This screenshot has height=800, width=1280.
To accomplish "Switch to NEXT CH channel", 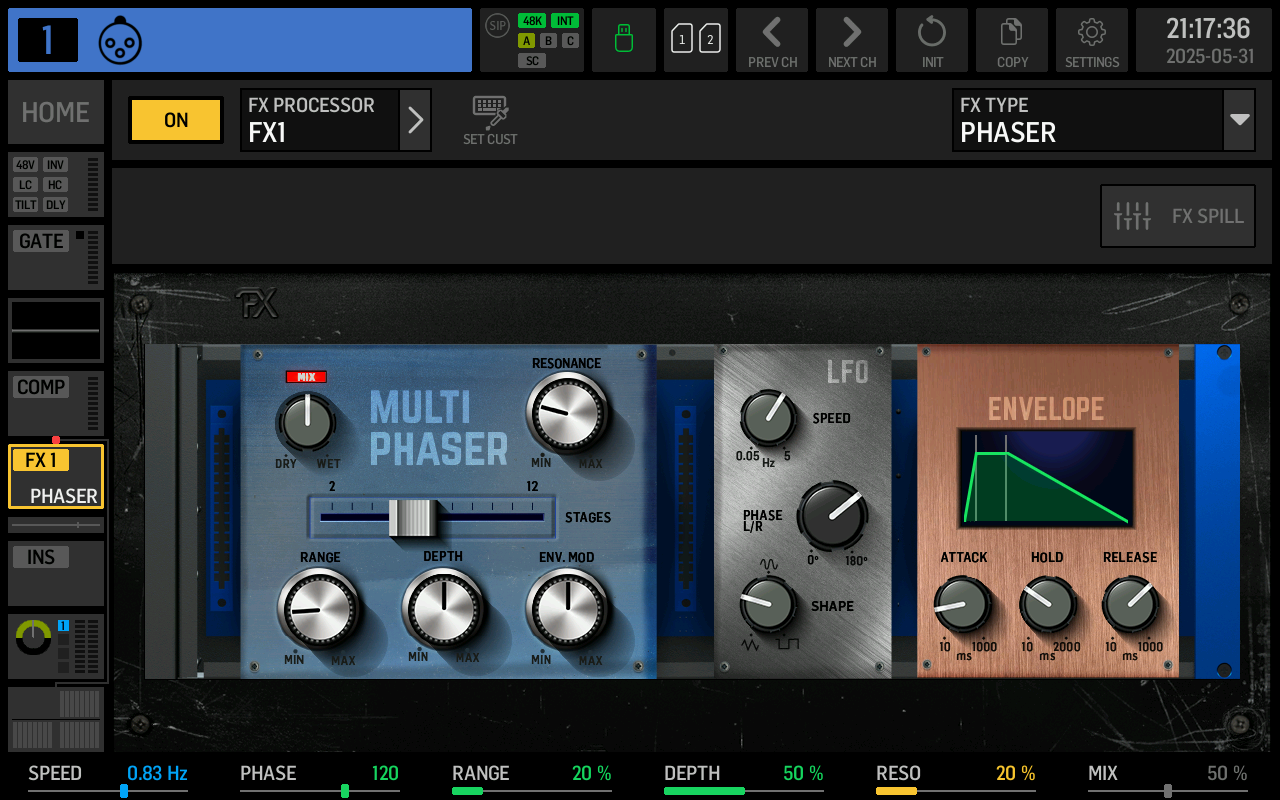I will coord(852,40).
